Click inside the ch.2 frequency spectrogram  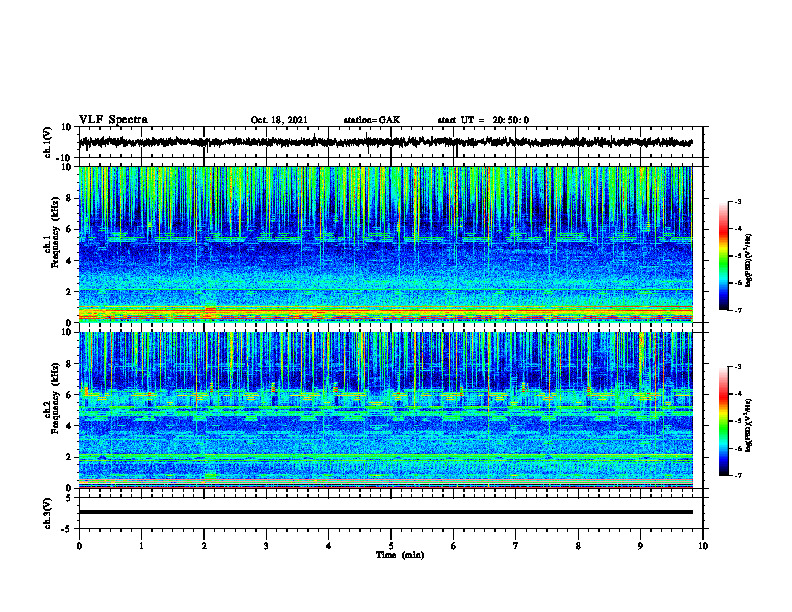(x=386, y=410)
